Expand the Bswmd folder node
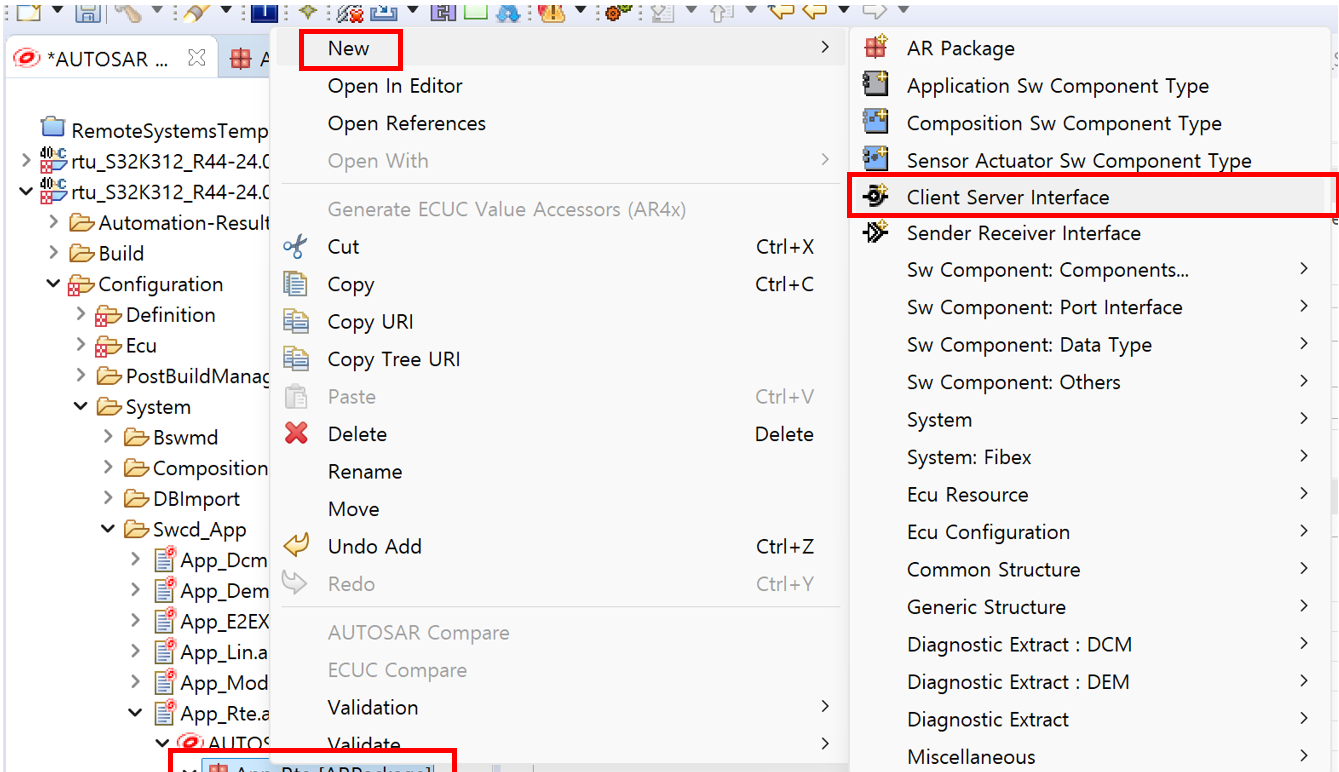The width and height of the screenshot is (1339, 772). point(109,437)
